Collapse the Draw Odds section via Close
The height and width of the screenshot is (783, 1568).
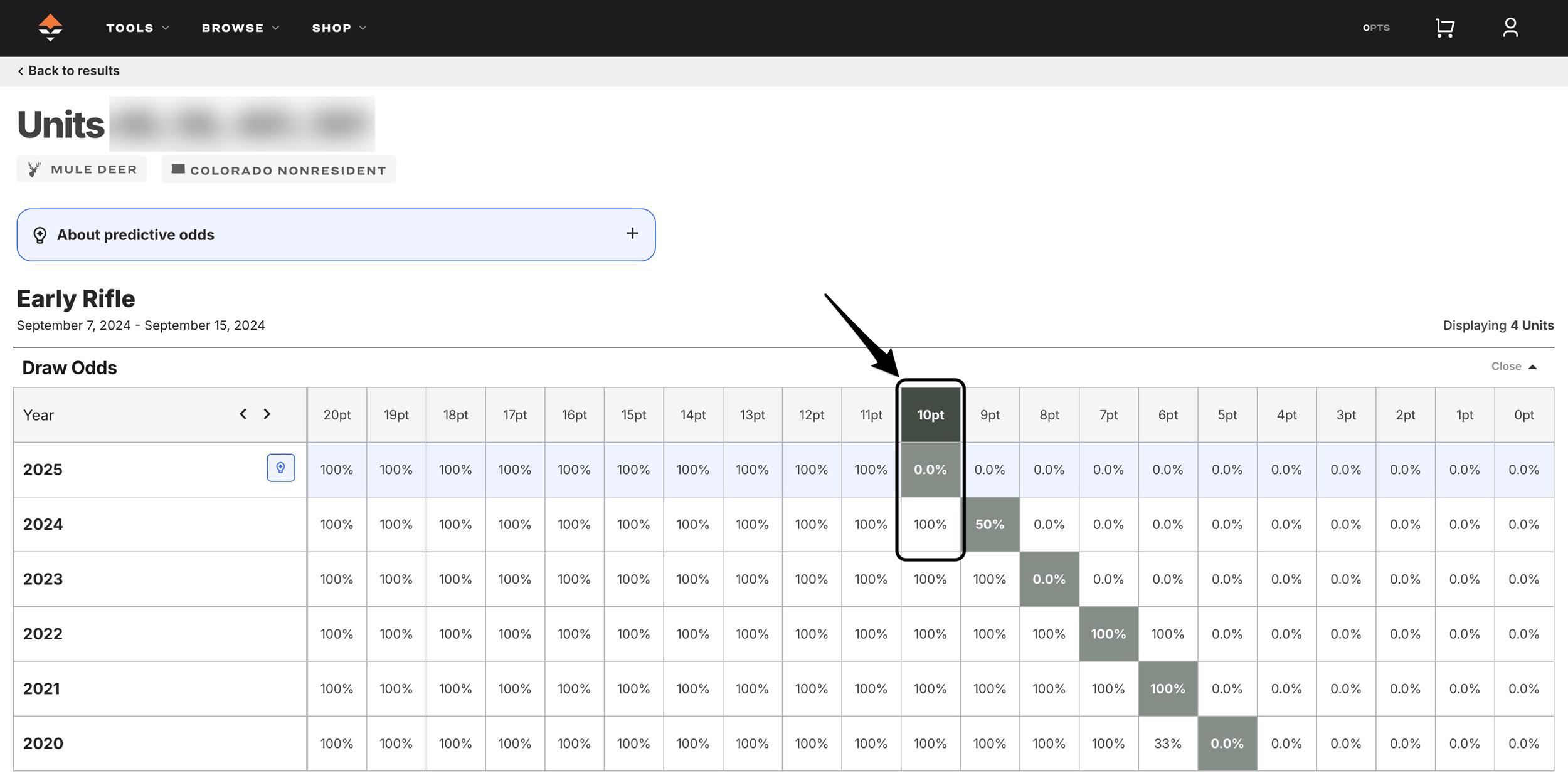[x=1513, y=366]
